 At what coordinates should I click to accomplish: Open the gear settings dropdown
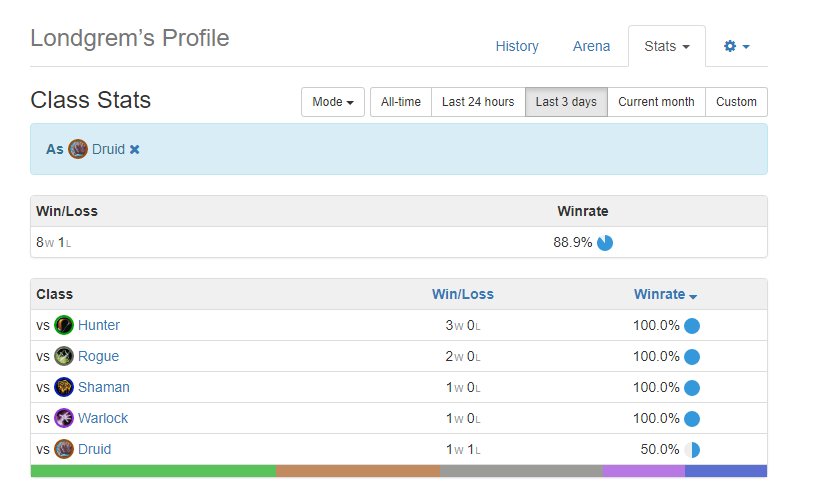click(x=736, y=46)
